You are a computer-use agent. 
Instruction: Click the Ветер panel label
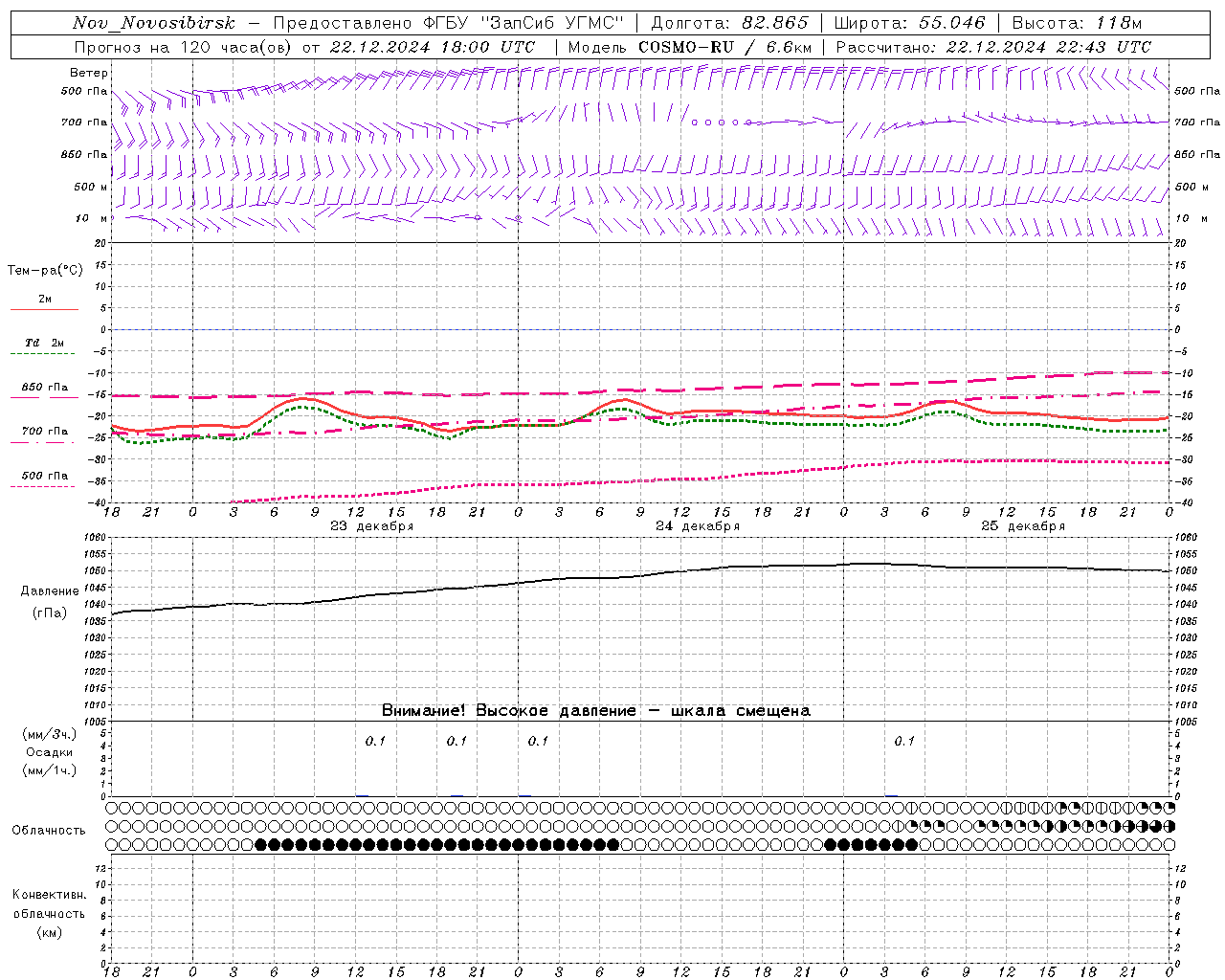pyautogui.click(x=89, y=73)
